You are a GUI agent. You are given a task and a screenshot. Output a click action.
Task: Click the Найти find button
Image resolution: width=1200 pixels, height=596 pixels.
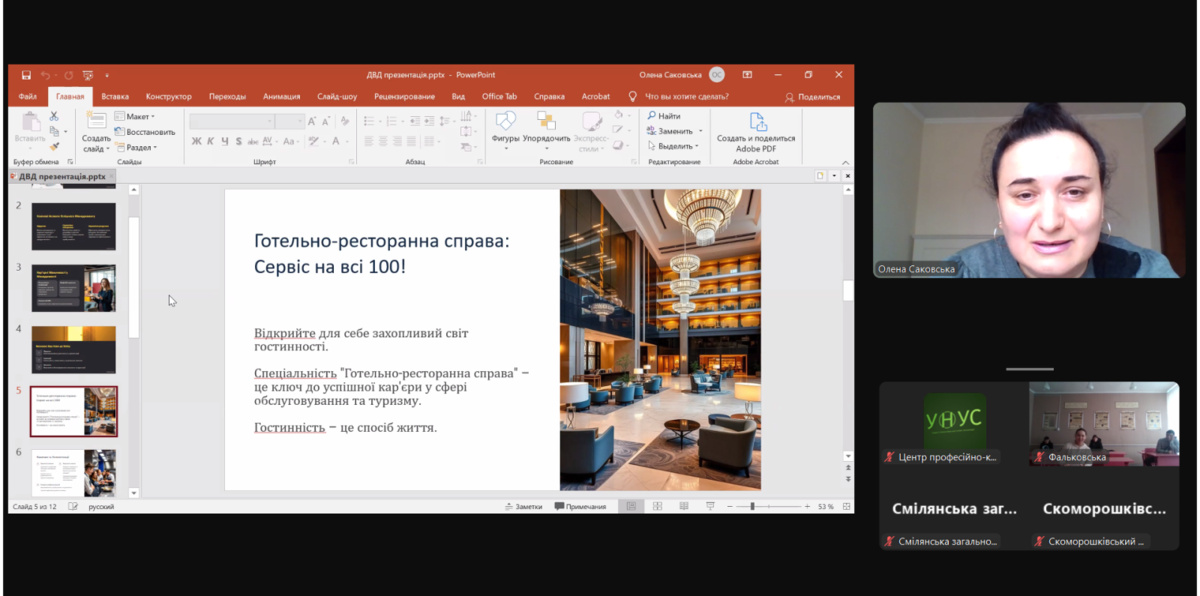point(664,117)
